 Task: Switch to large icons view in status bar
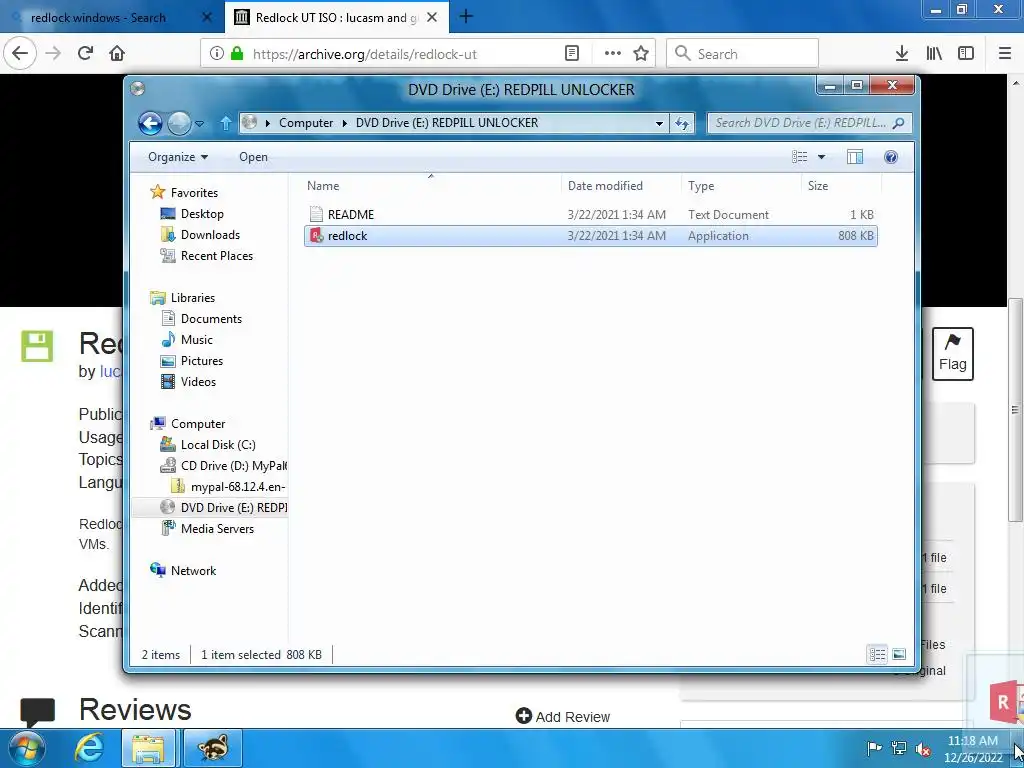coord(899,654)
